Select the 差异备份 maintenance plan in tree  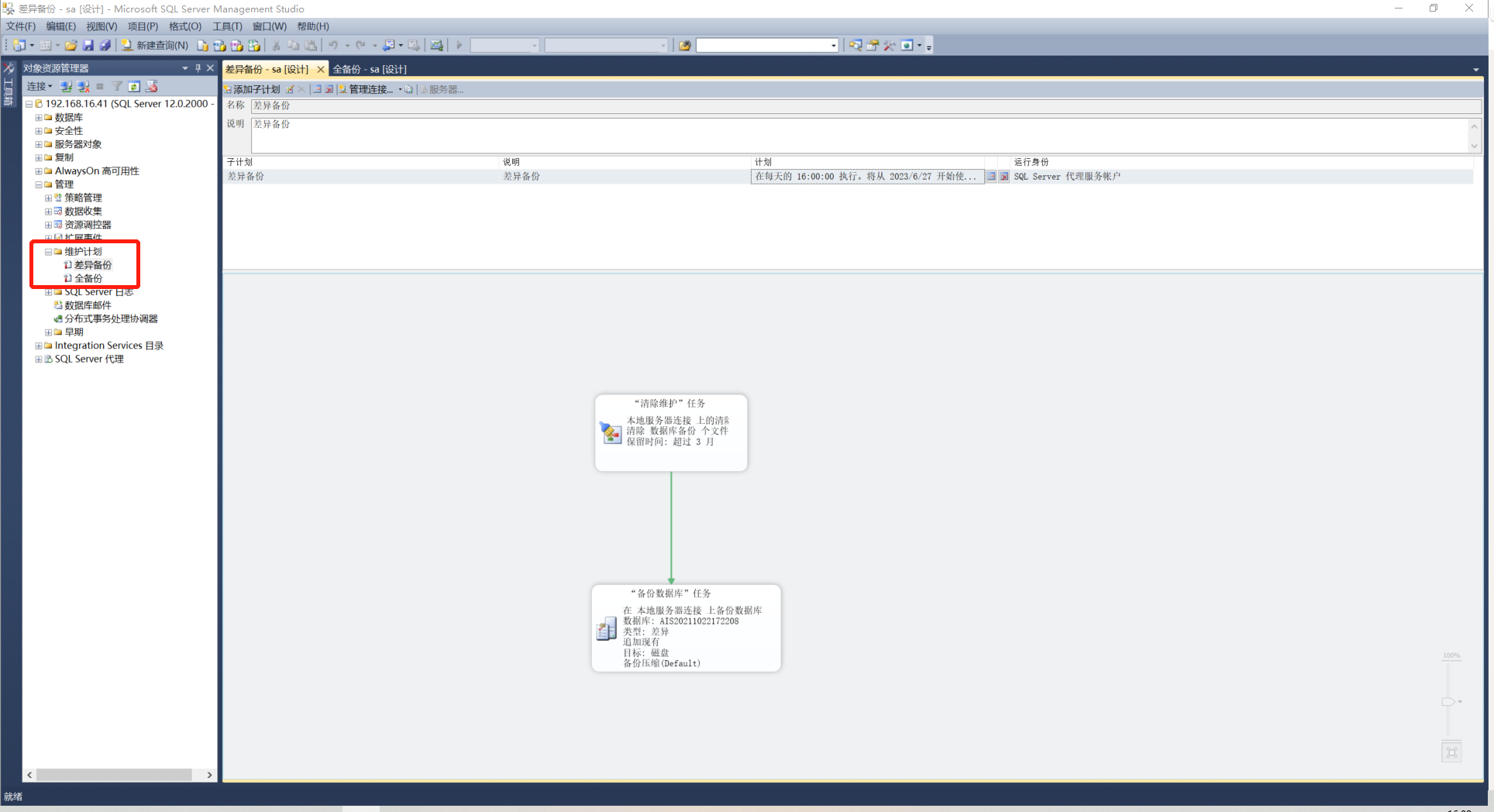[93, 265]
